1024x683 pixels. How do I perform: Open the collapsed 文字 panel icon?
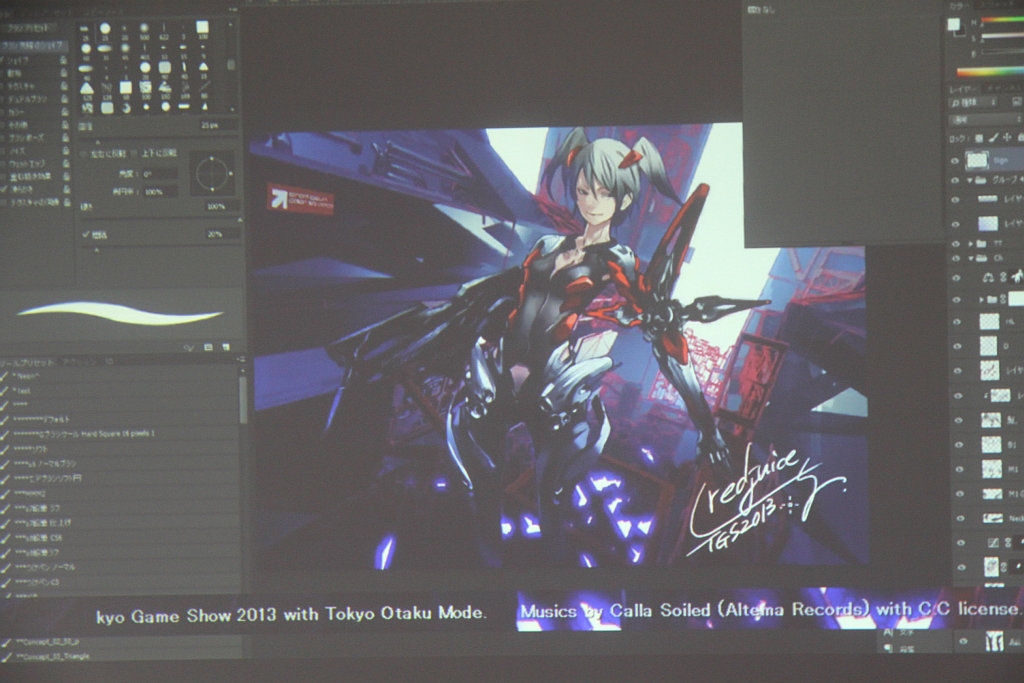click(888, 633)
